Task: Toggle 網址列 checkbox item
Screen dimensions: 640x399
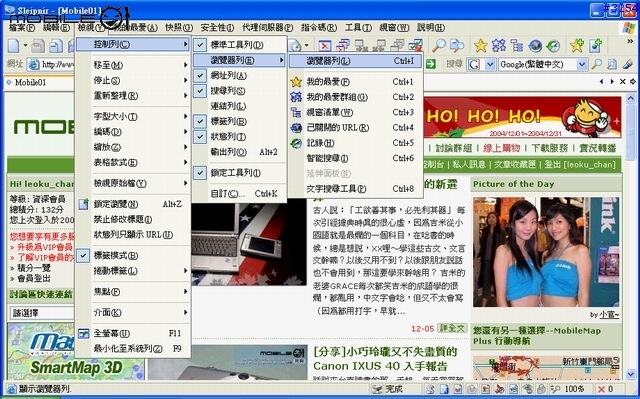Action: [238, 75]
